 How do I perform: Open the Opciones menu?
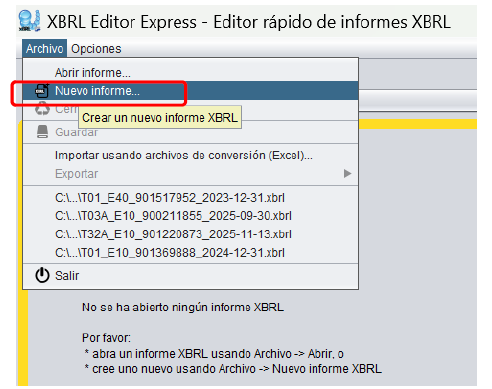click(96, 49)
